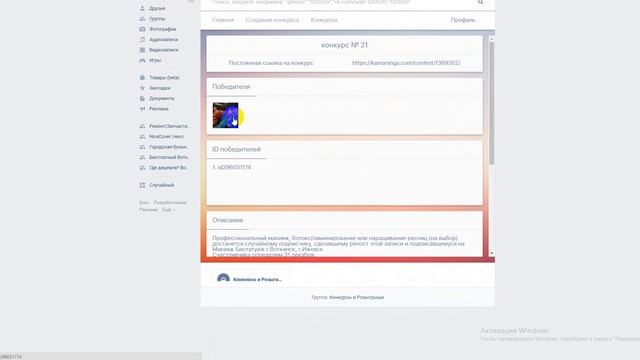Click the group icon next to Городская болен.

(x=142, y=147)
